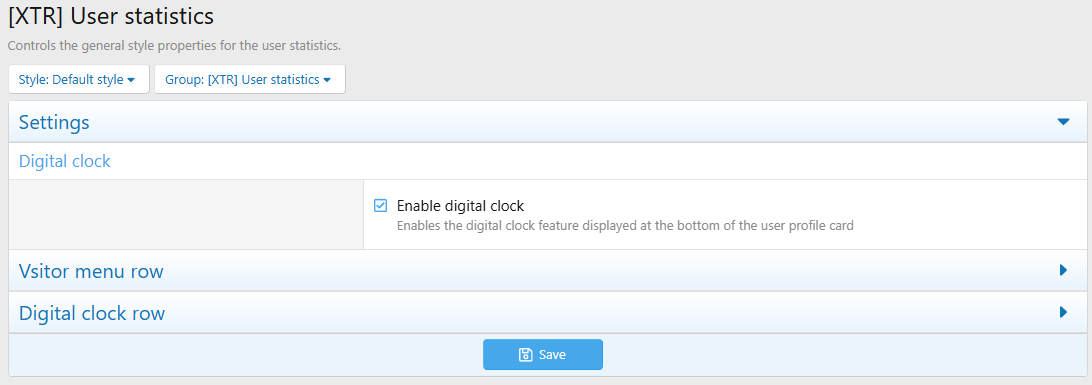This screenshot has width=1092, height=385.
Task: Select the Digital clock sub-heading
Action: [65, 161]
